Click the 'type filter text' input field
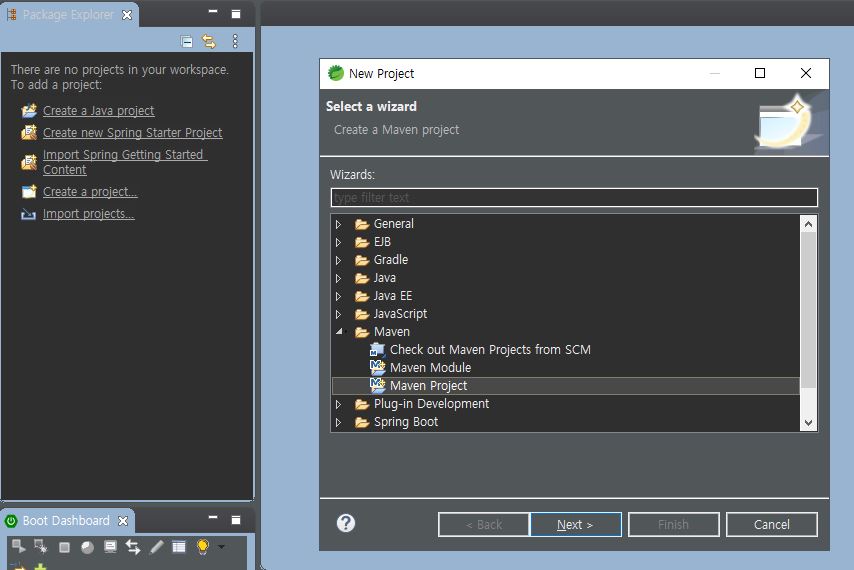 (x=574, y=198)
